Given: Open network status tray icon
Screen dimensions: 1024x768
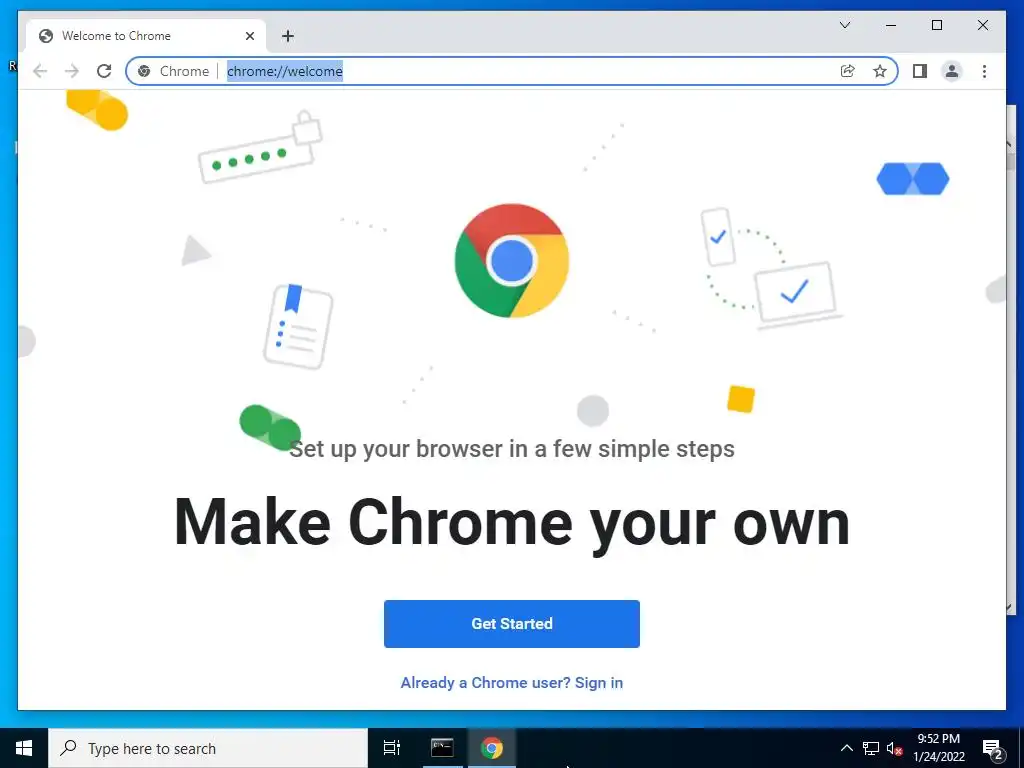Looking at the screenshot, I should 871,748.
